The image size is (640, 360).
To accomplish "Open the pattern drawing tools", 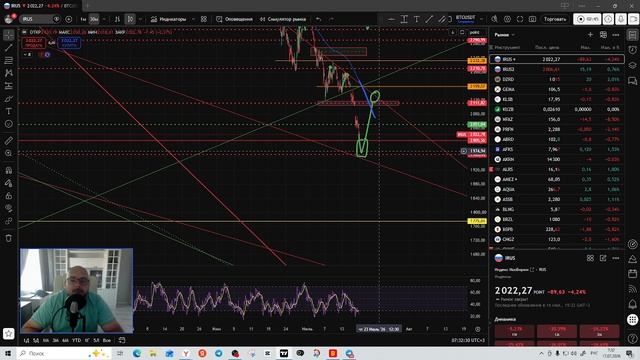I will pos(9,73).
